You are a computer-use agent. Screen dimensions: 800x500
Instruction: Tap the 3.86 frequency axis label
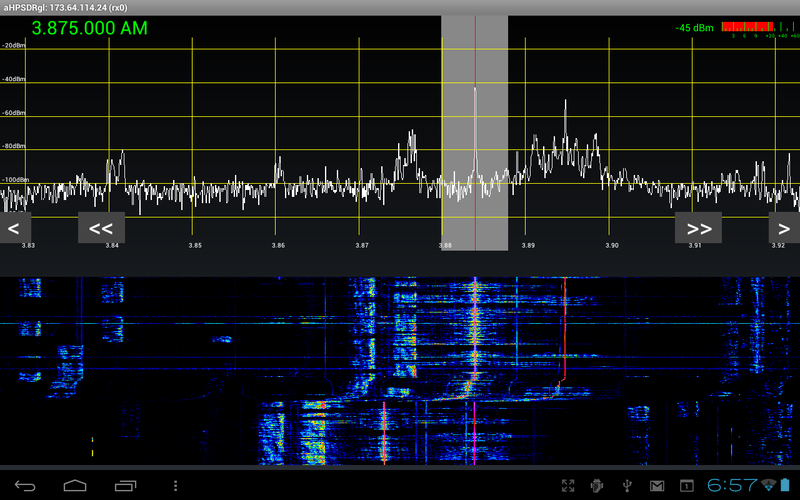(278, 245)
